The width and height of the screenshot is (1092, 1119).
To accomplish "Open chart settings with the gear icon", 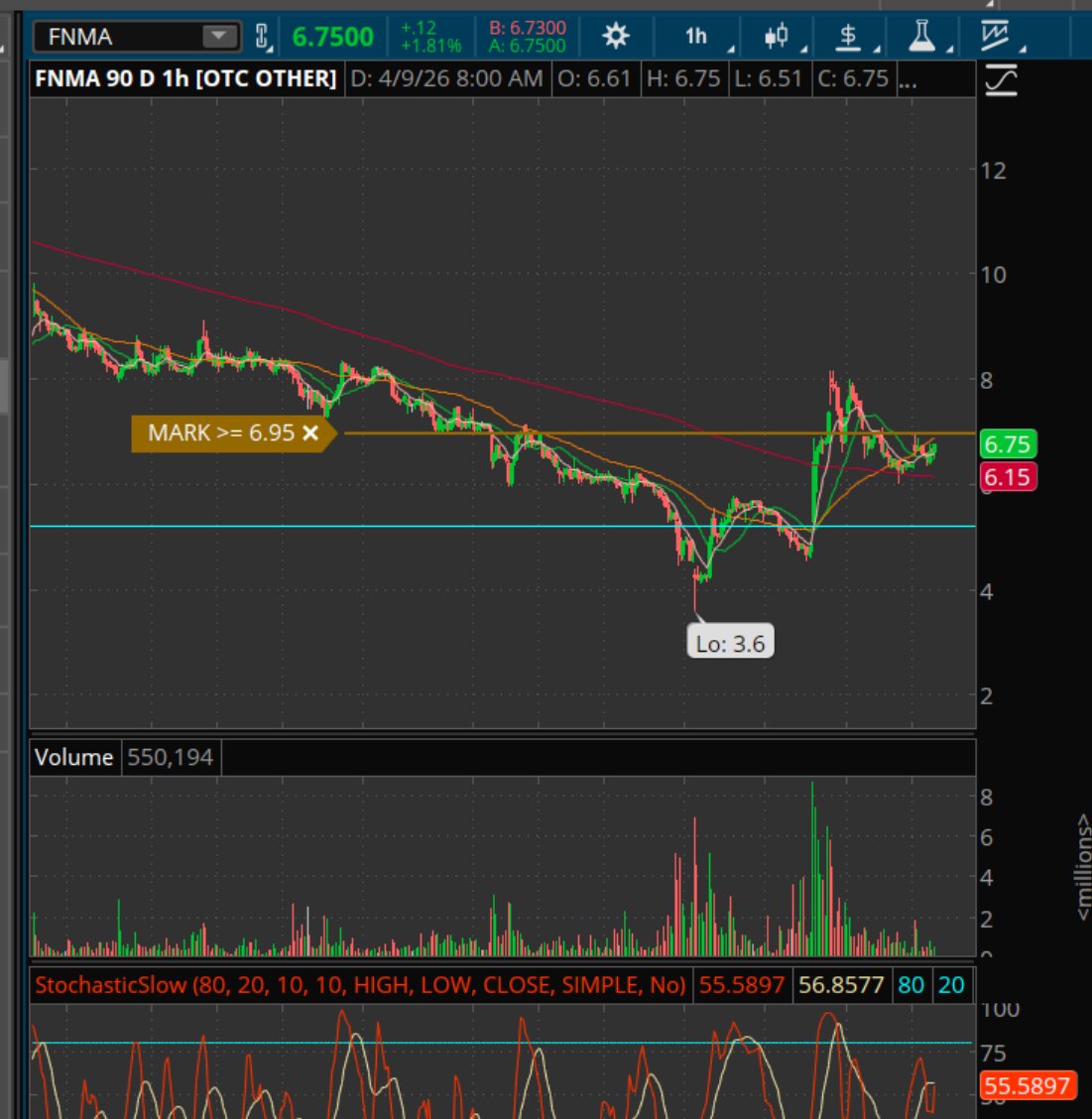I will 615,36.
